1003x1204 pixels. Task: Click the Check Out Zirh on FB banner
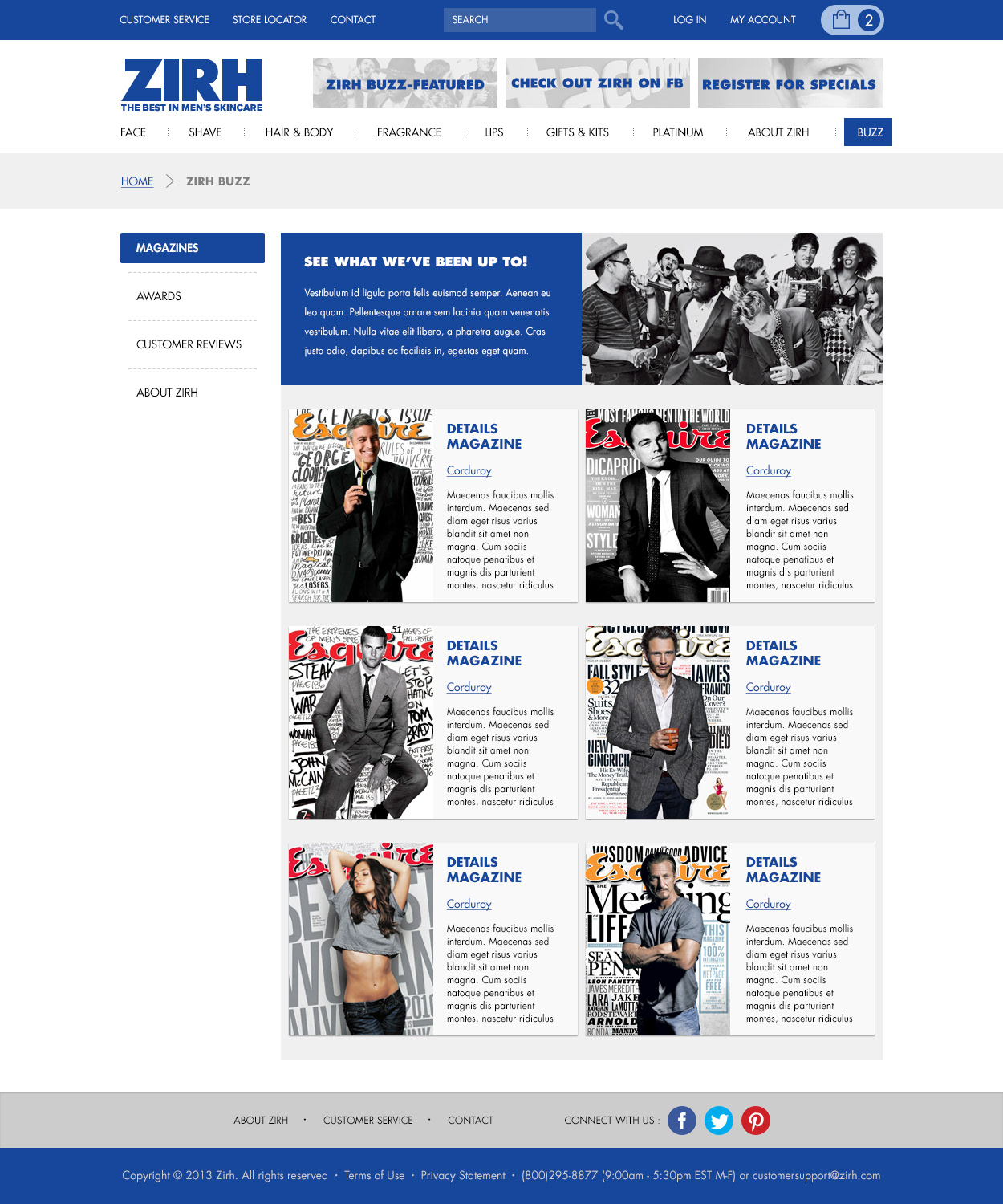click(598, 83)
